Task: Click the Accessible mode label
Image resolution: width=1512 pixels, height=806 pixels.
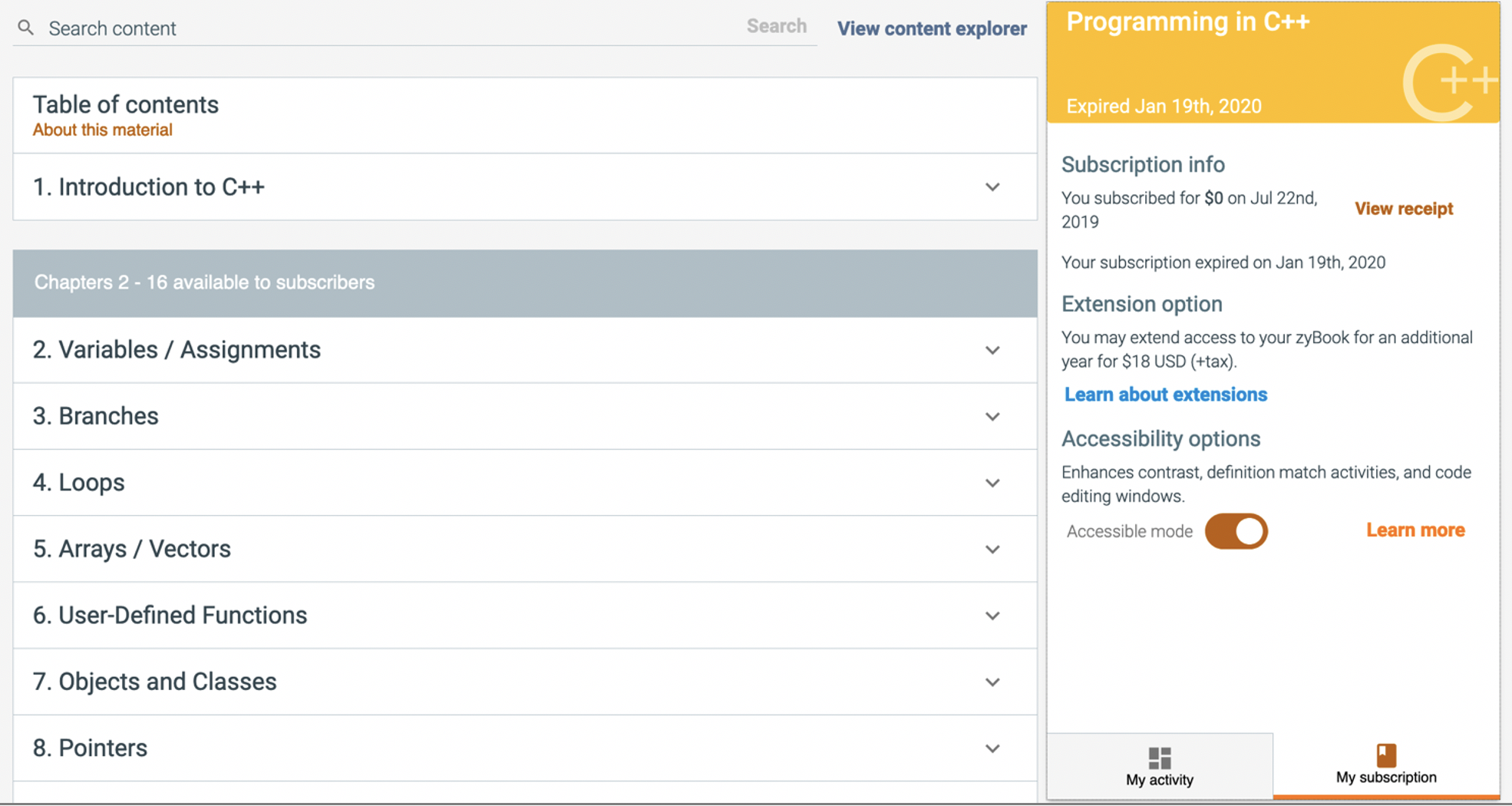Action: [x=1129, y=531]
